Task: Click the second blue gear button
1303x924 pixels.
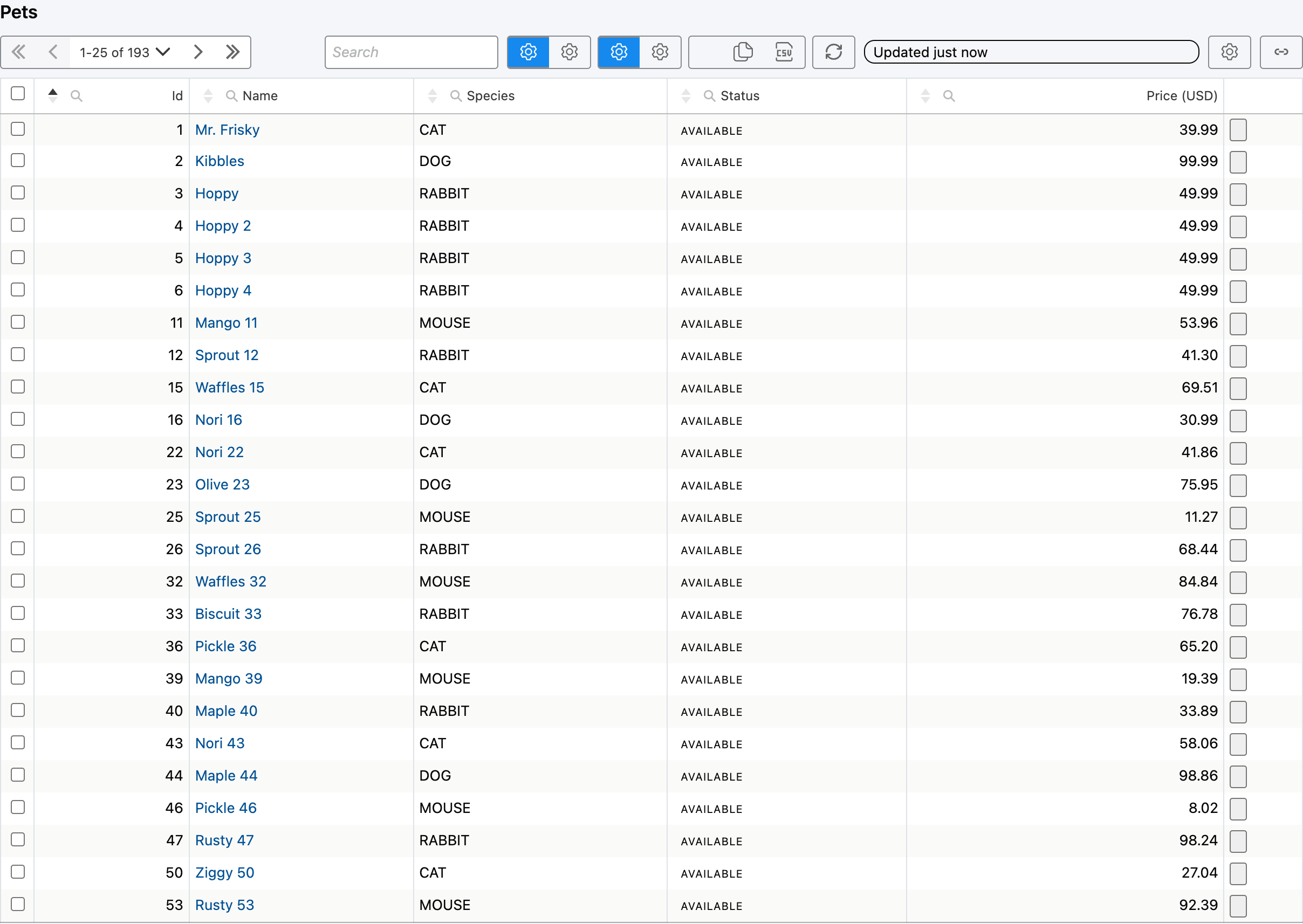Action: [x=619, y=52]
